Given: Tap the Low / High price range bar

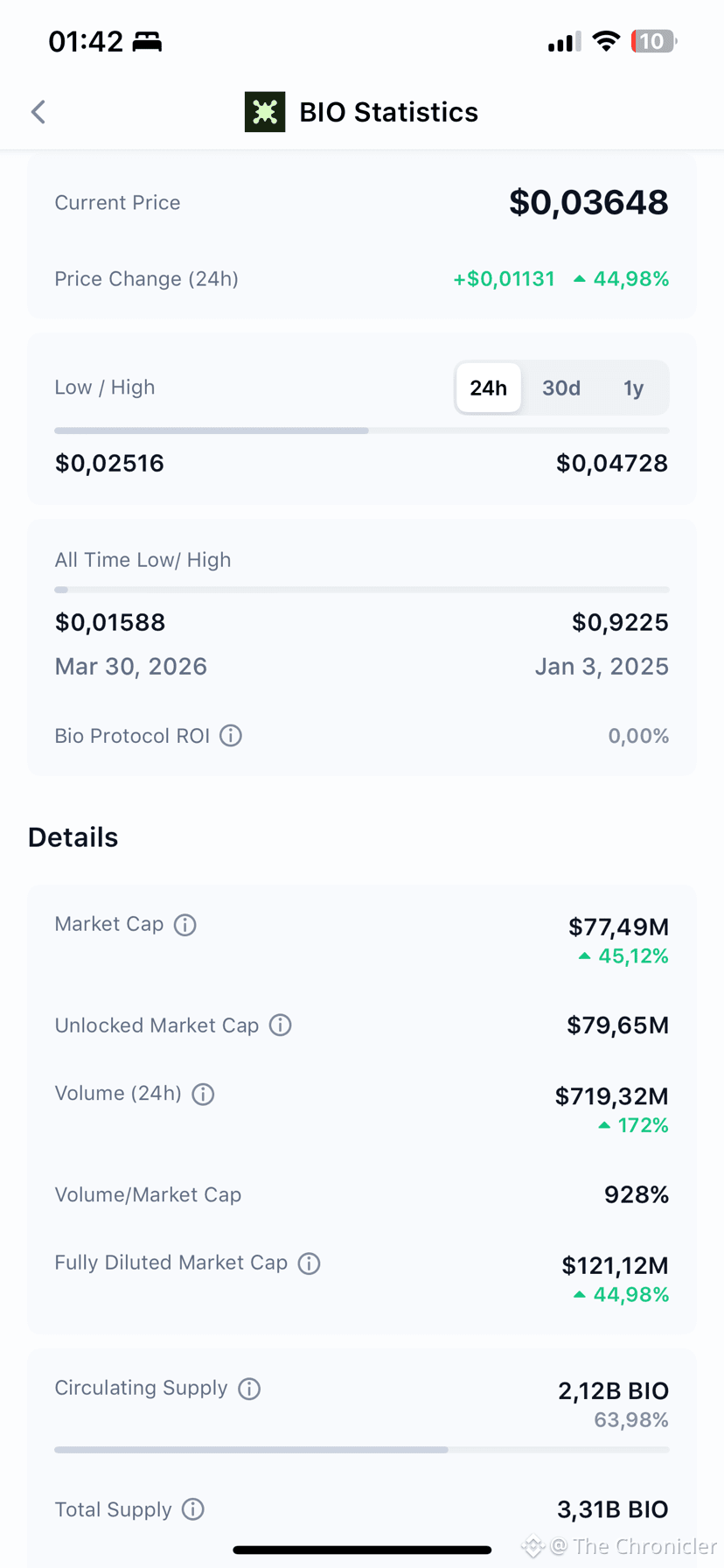Looking at the screenshot, I should click(x=362, y=430).
